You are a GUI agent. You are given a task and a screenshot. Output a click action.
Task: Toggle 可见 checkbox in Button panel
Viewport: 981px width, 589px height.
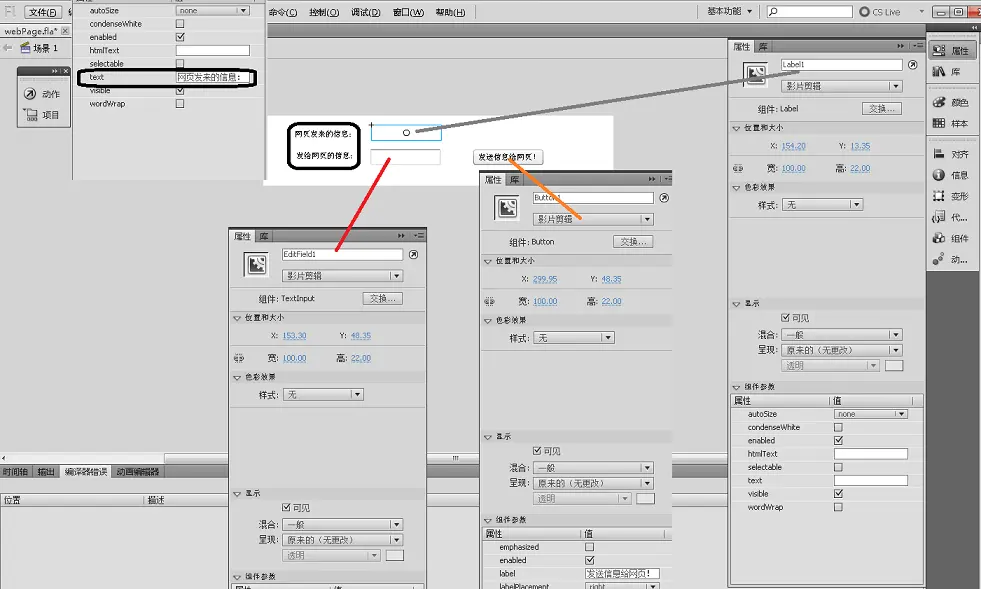tap(537, 450)
